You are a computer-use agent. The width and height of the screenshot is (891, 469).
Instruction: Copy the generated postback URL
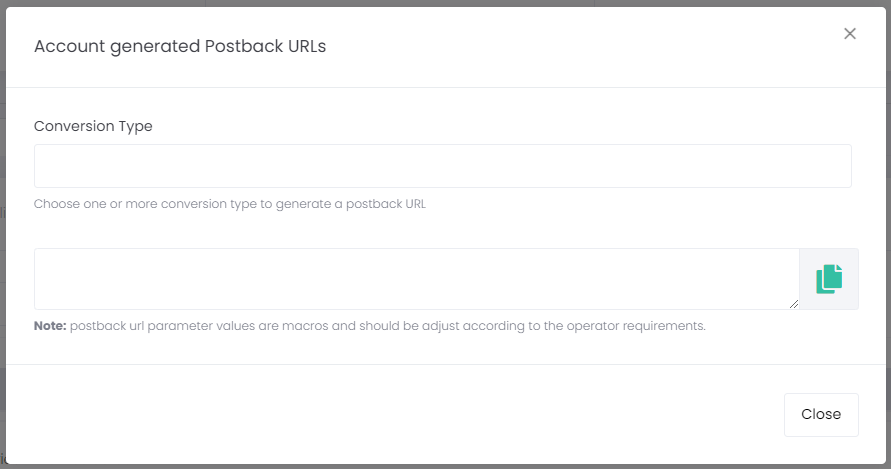829,279
